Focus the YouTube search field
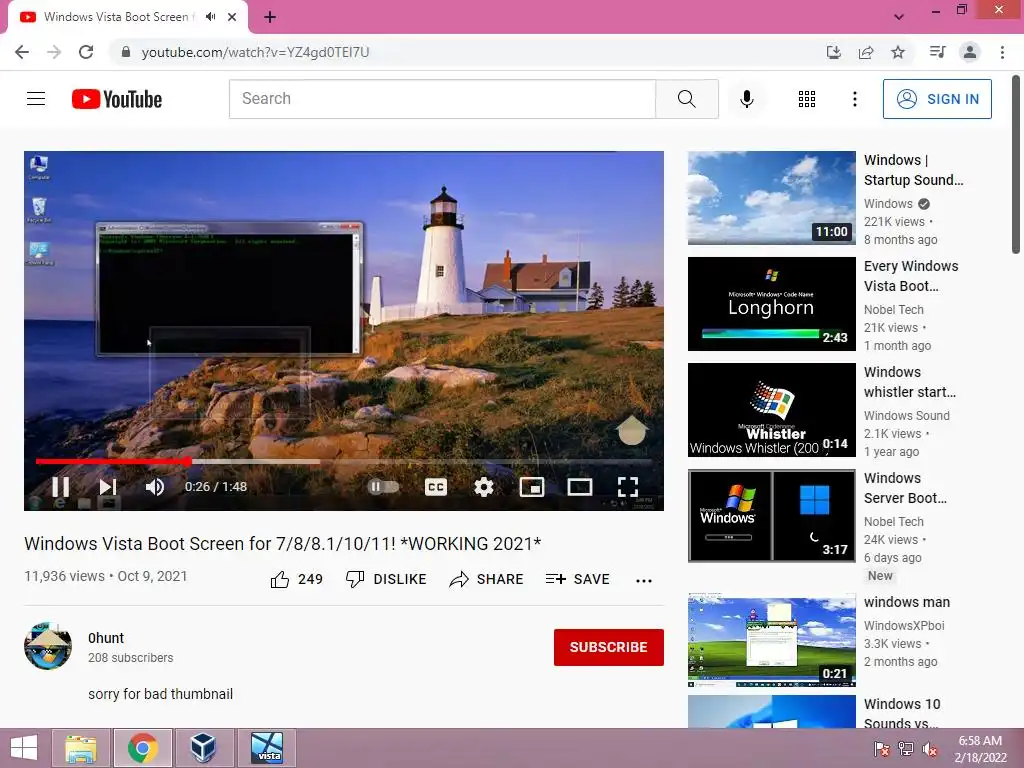1024x768 pixels. 442,99
